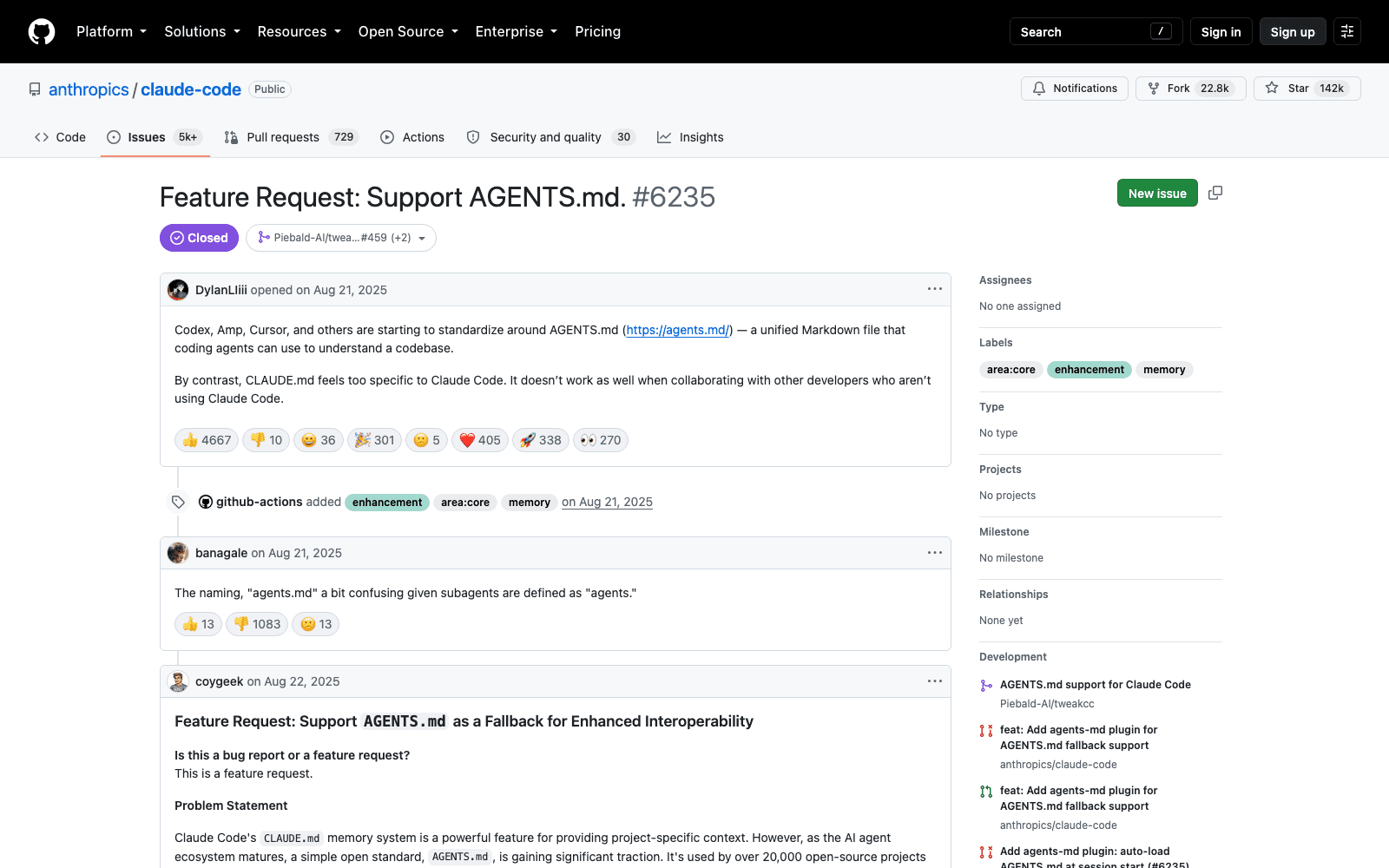
Task: Expand the Solutions menu
Action: (202, 31)
